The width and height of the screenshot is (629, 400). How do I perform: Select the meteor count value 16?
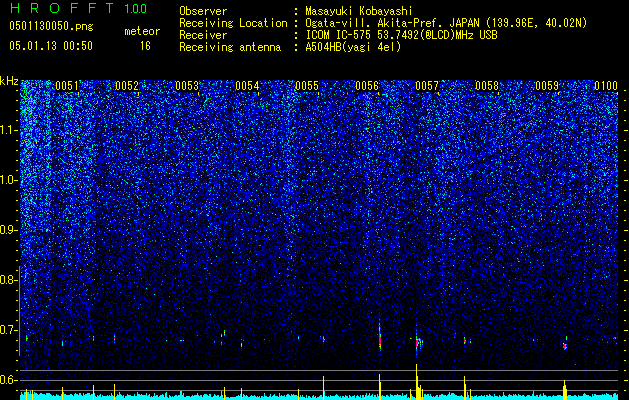145,46
